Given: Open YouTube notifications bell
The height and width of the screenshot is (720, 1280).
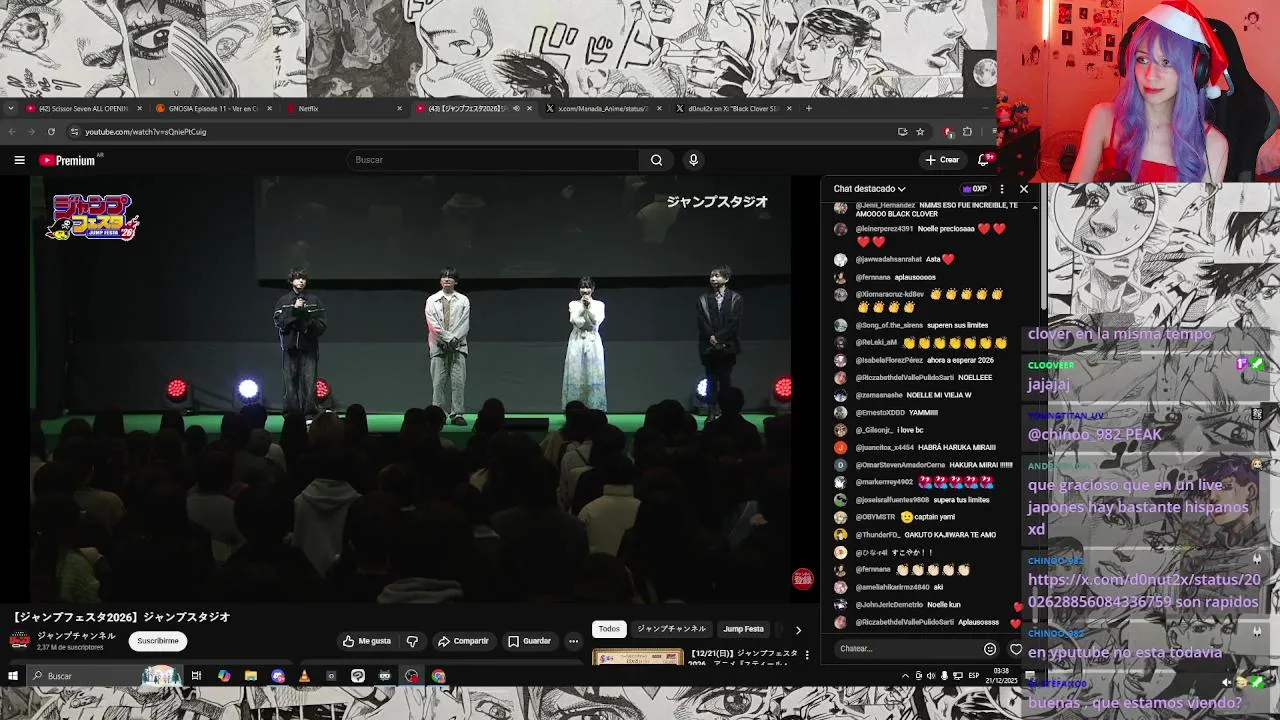Looking at the screenshot, I should pyautogui.click(x=984, y=160).
